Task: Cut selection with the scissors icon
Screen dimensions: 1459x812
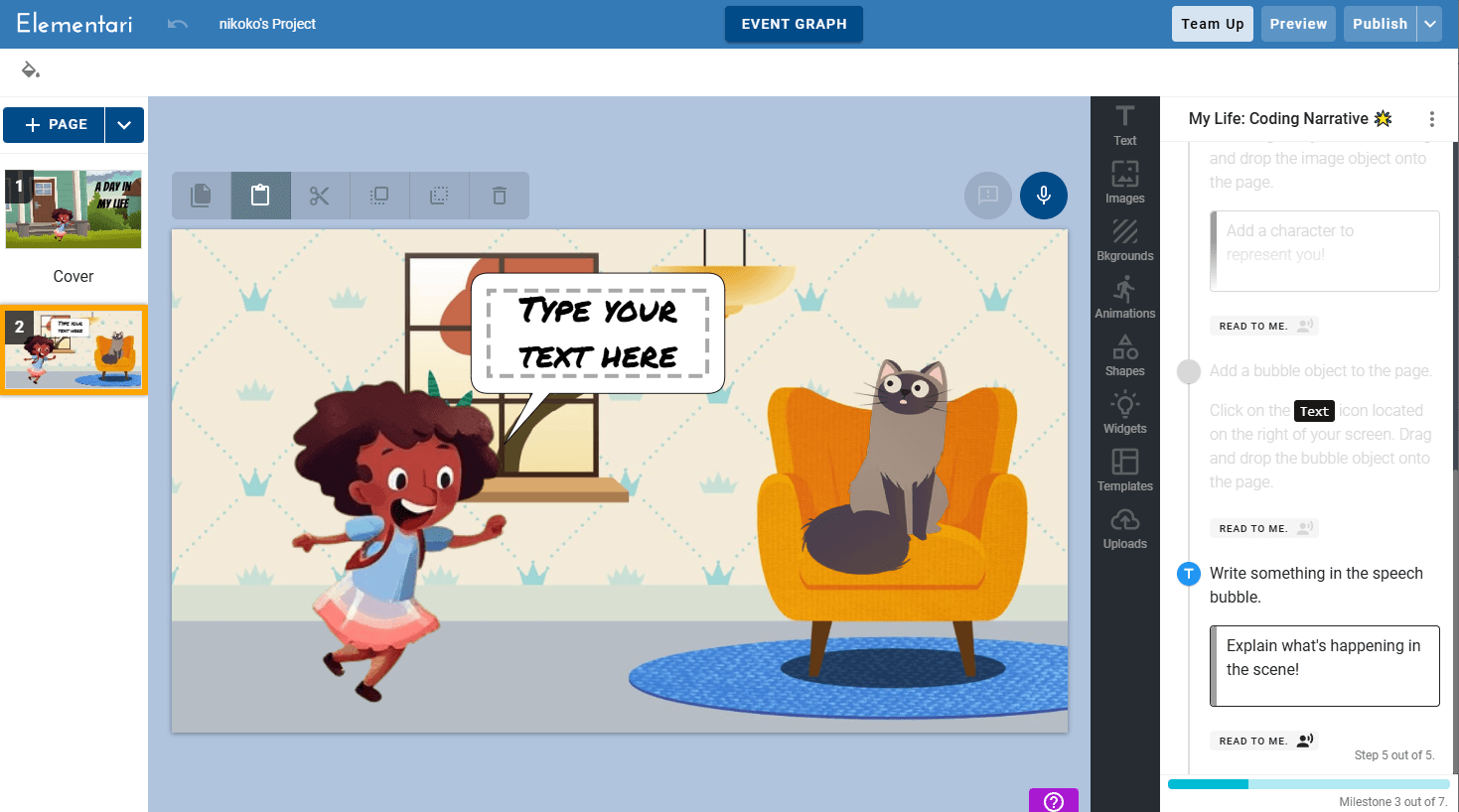Action: 319,196
